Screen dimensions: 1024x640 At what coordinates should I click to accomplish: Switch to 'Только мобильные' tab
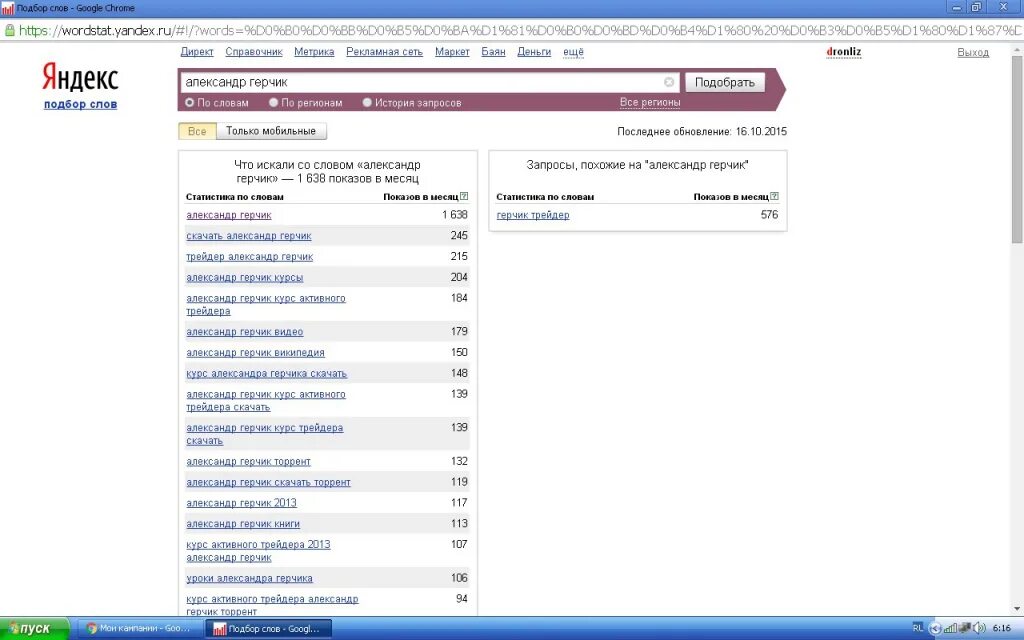pos(271,131)
